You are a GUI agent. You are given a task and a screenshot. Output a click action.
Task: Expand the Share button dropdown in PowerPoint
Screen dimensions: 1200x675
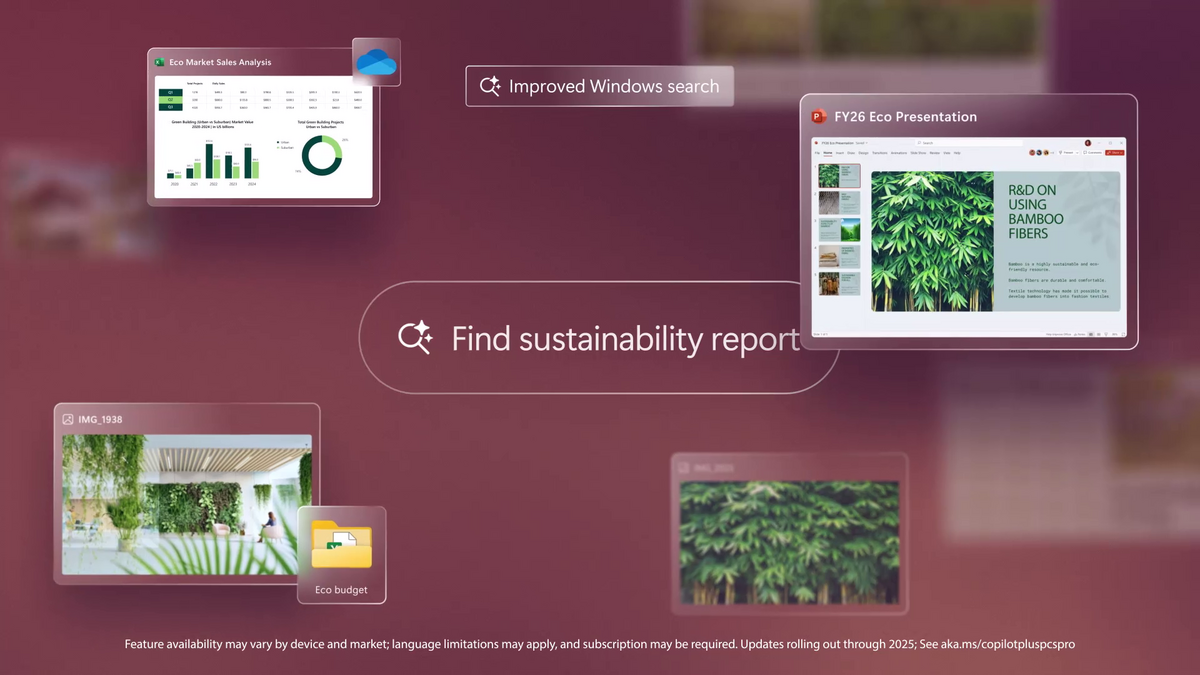click(x=1122, y=153)
